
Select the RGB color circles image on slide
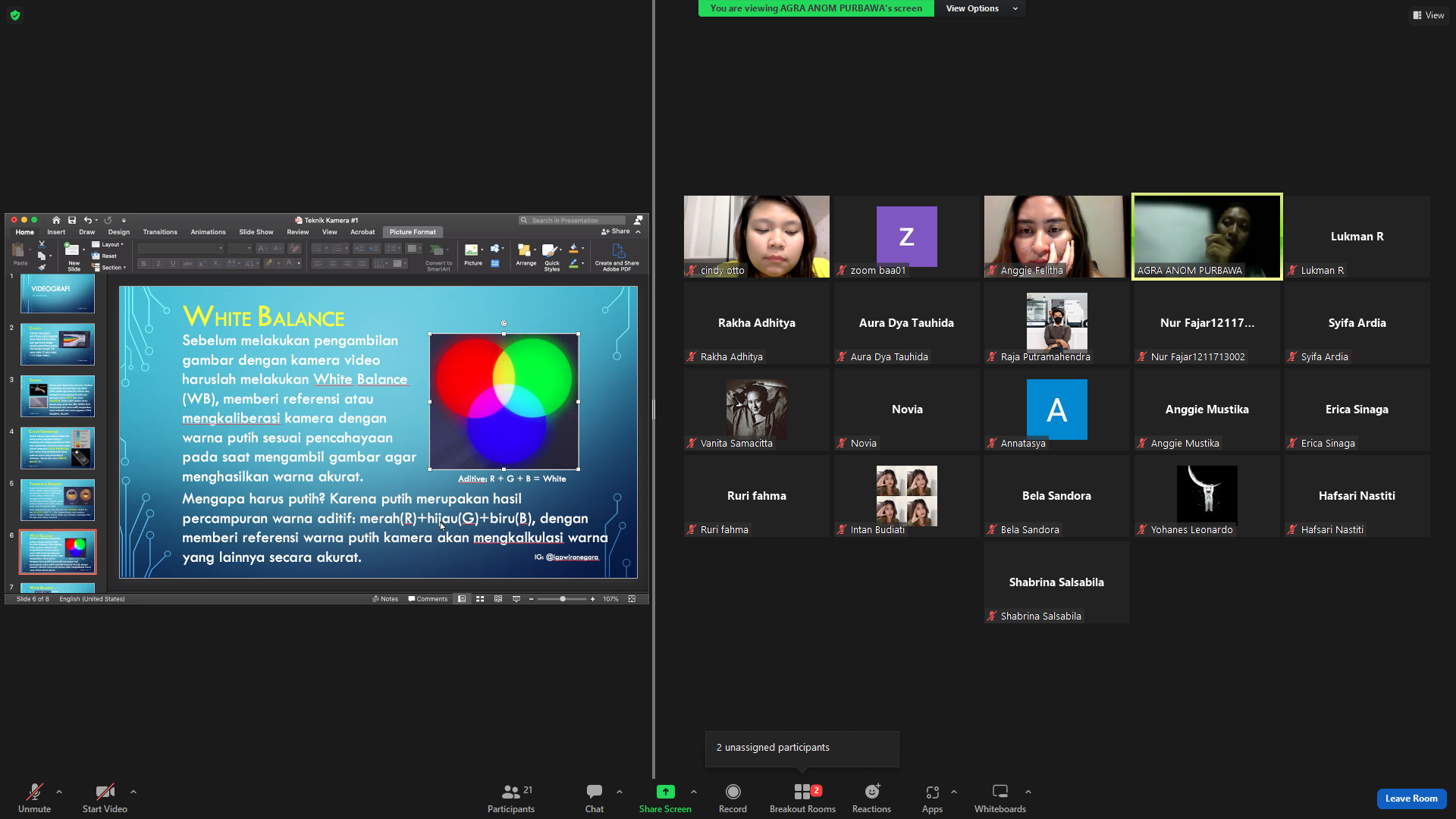[x=504, y=402]
